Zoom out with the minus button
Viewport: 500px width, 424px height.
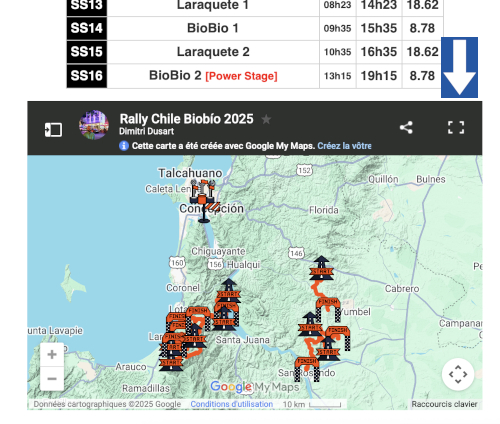52,379
